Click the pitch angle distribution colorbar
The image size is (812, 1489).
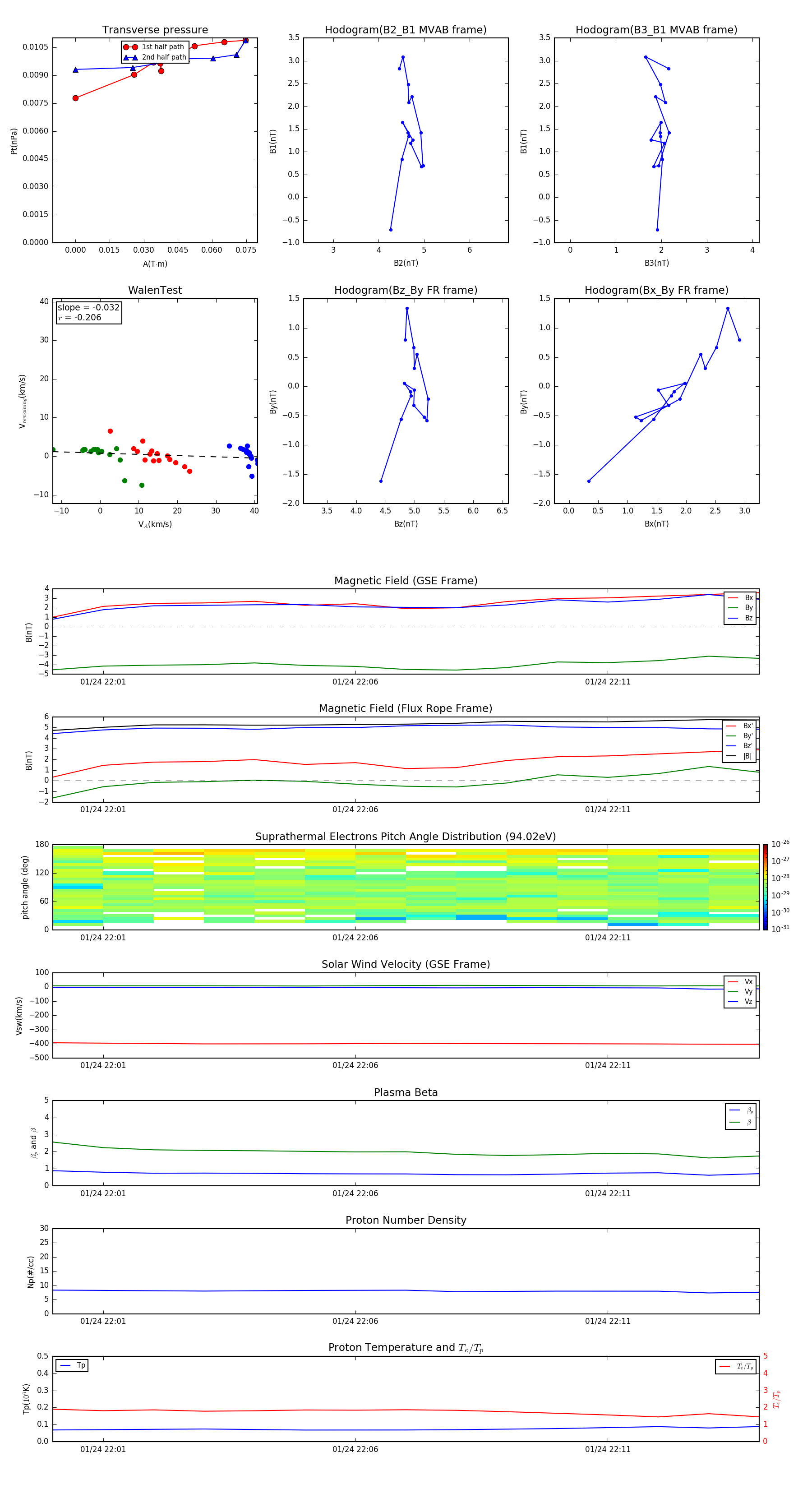(765, 886)
